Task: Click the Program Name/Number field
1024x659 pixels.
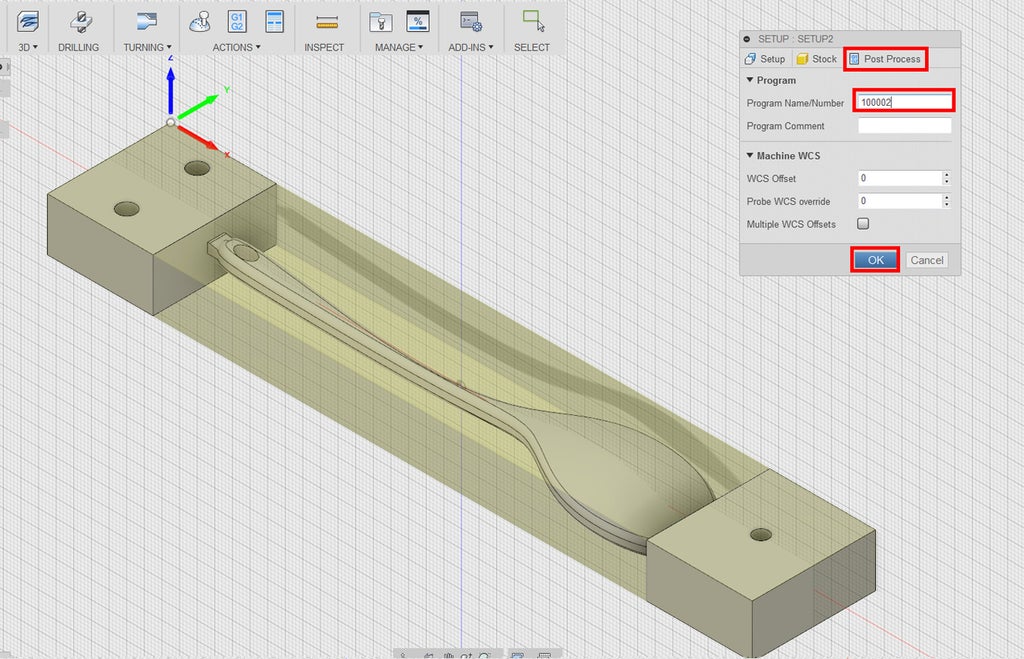Action: 904,102
